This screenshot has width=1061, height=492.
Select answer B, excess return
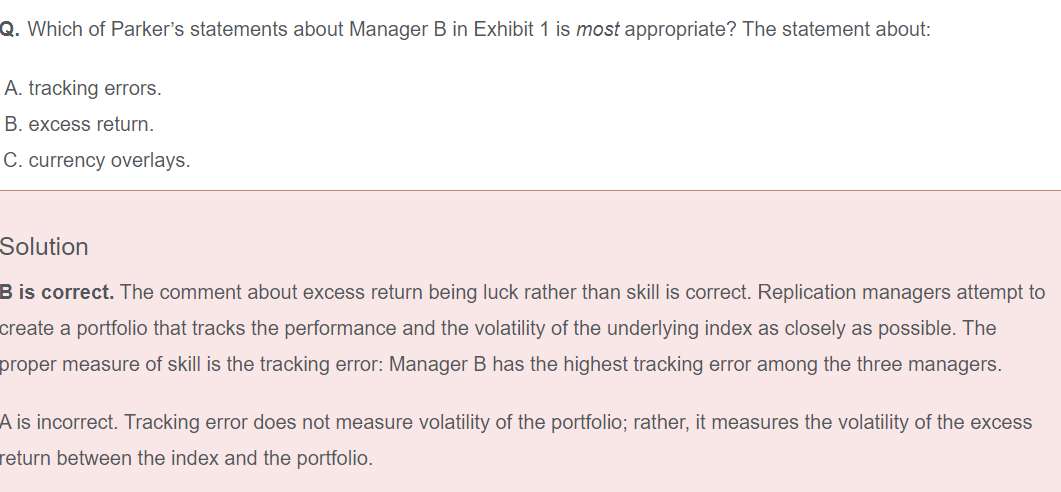click(x=80, y=124)
